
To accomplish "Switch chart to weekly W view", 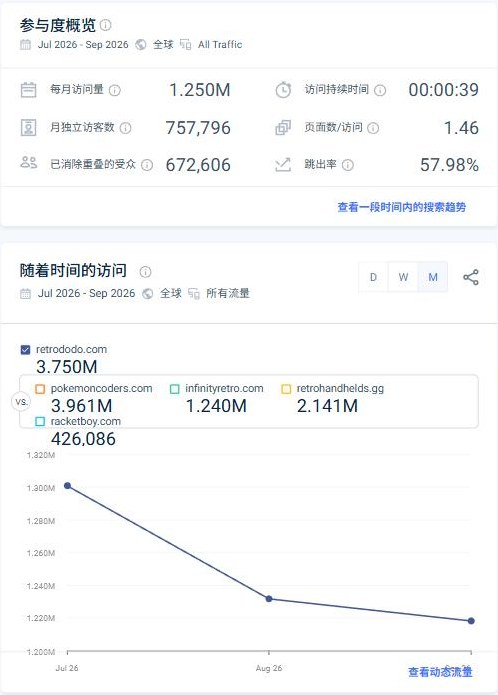I will [x=403, y=277].
